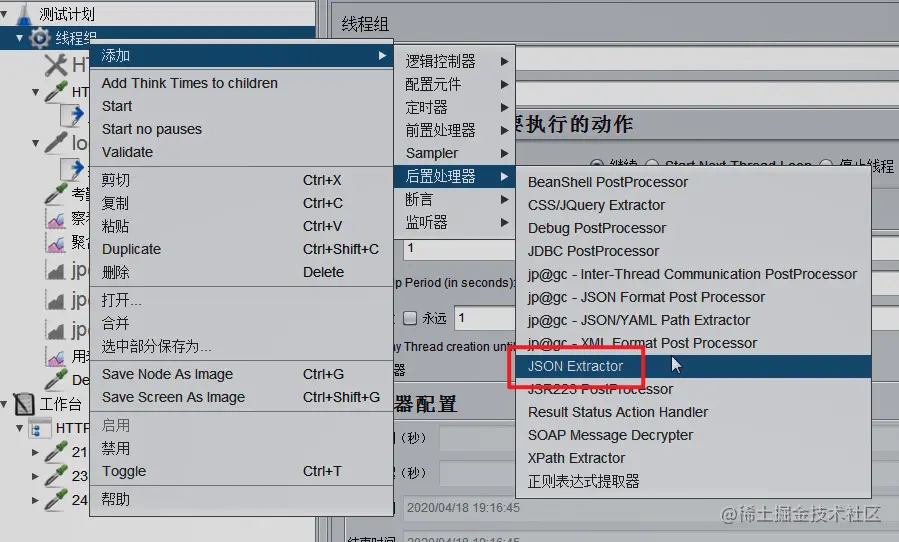
Task: Choose Validate from the context menu
Action: click(x=241, y=152)
